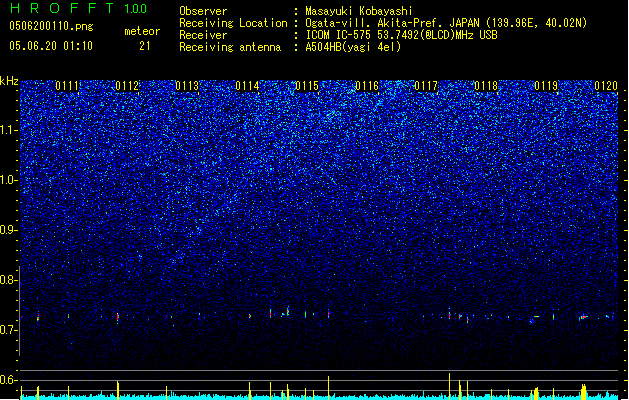Click the date stamp 05.06.20 01:10
629x400 pixels.
[51, 46]
